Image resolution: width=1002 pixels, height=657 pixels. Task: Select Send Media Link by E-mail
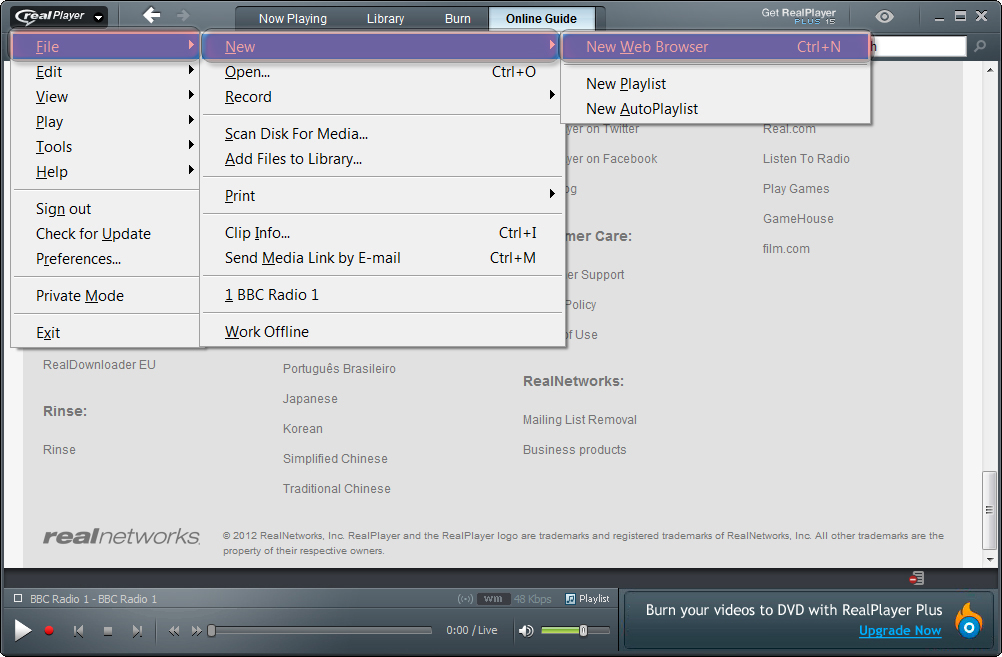click(382, 258)
